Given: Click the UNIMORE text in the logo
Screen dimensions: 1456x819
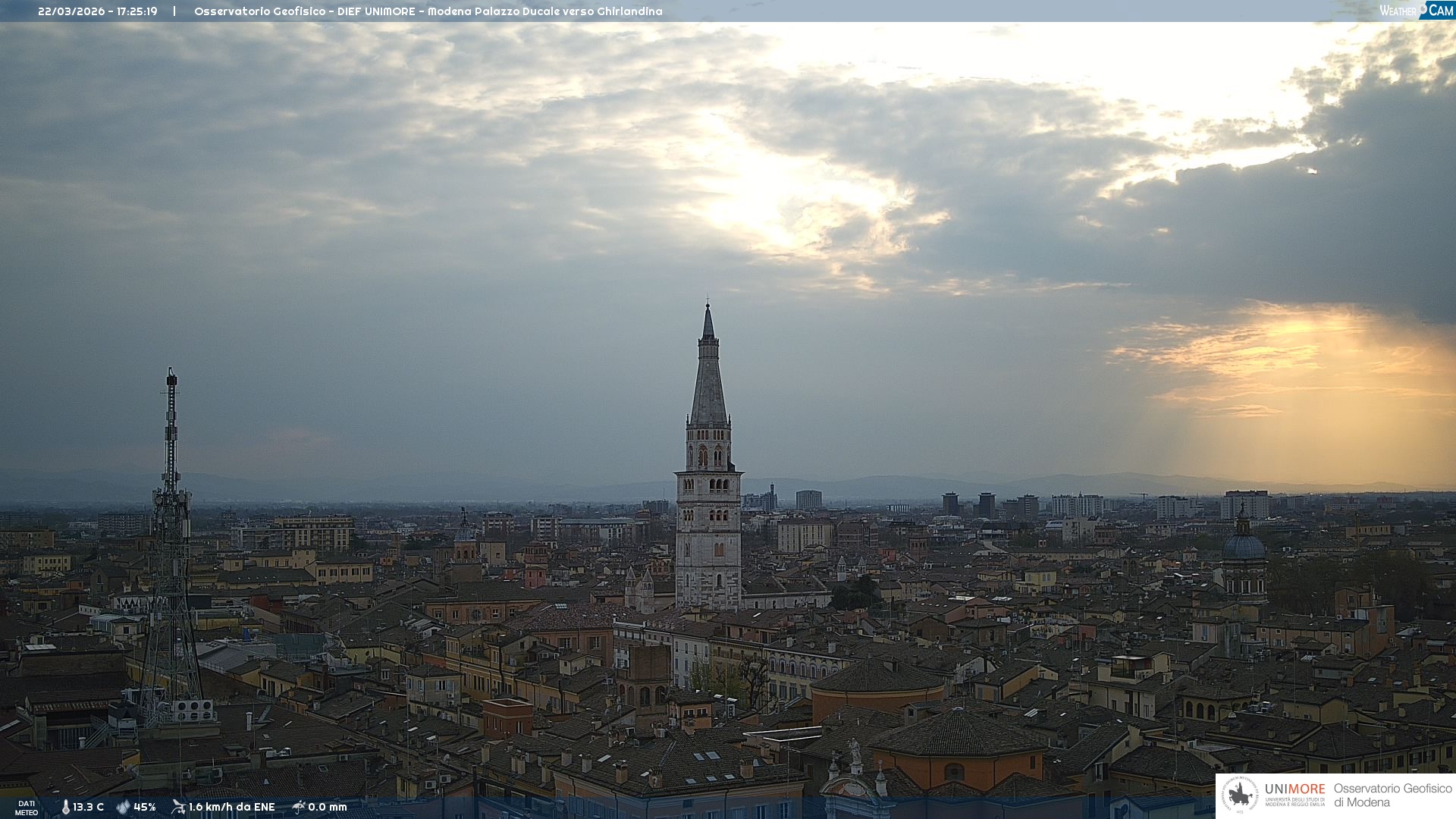Looking at the screenshot, I should click(x=1294, y=789).
